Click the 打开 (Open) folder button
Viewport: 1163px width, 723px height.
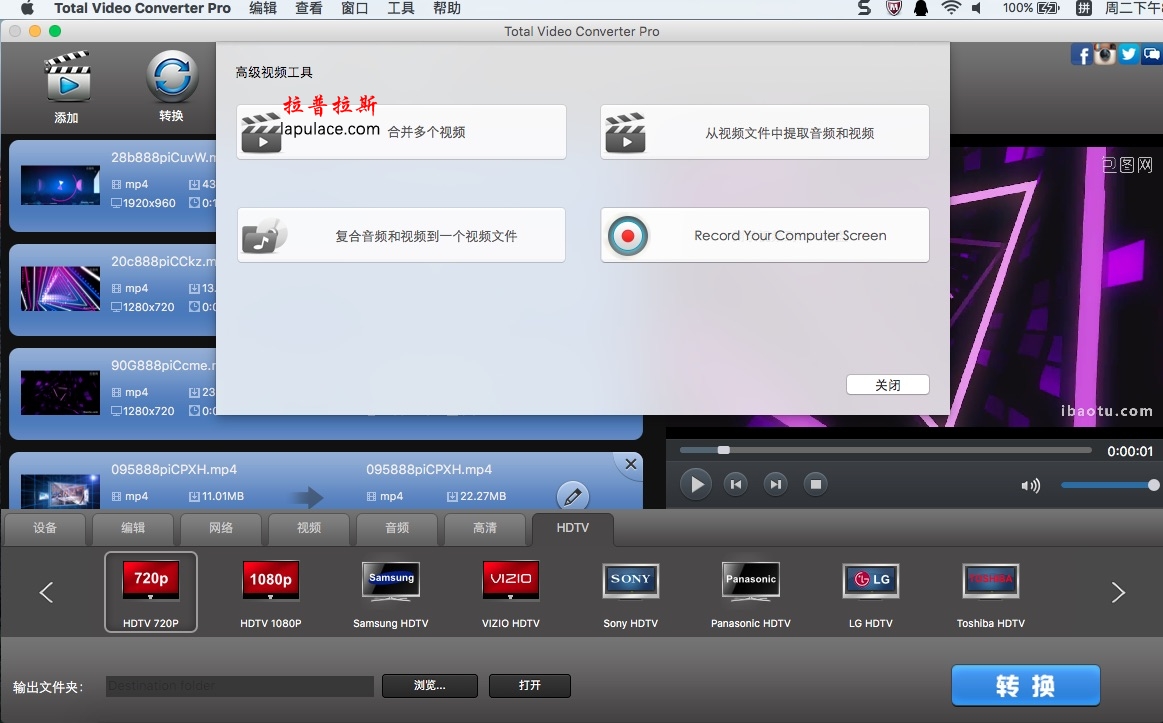530,686
